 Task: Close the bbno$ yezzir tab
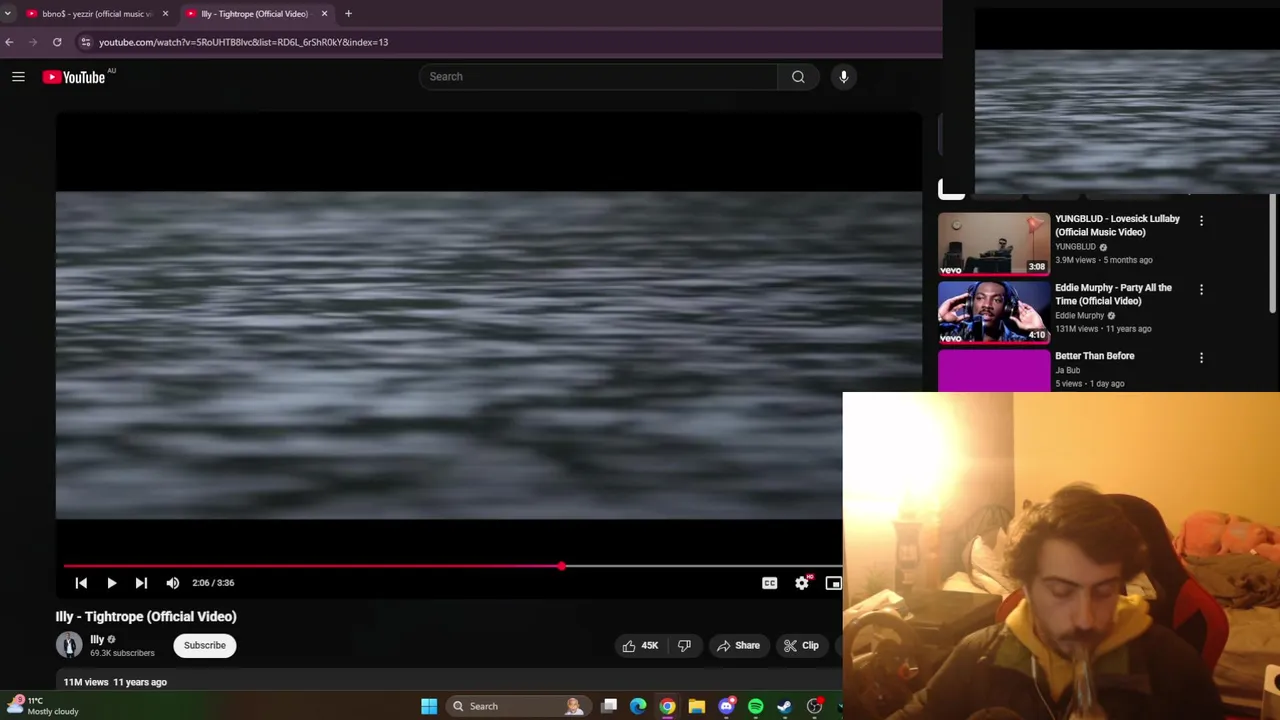pos(165,14)
